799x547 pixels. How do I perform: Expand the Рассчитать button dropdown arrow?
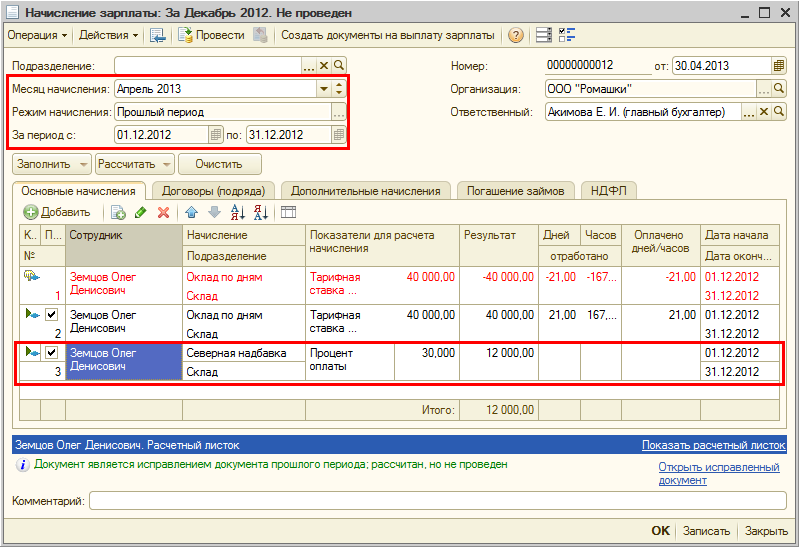166,164
